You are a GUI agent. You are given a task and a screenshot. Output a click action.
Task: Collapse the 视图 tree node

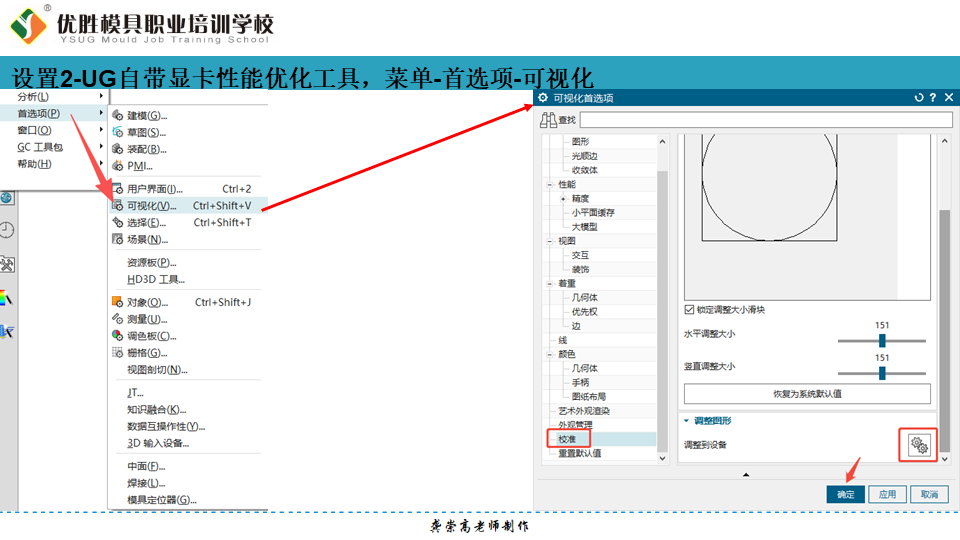[549, 241]
